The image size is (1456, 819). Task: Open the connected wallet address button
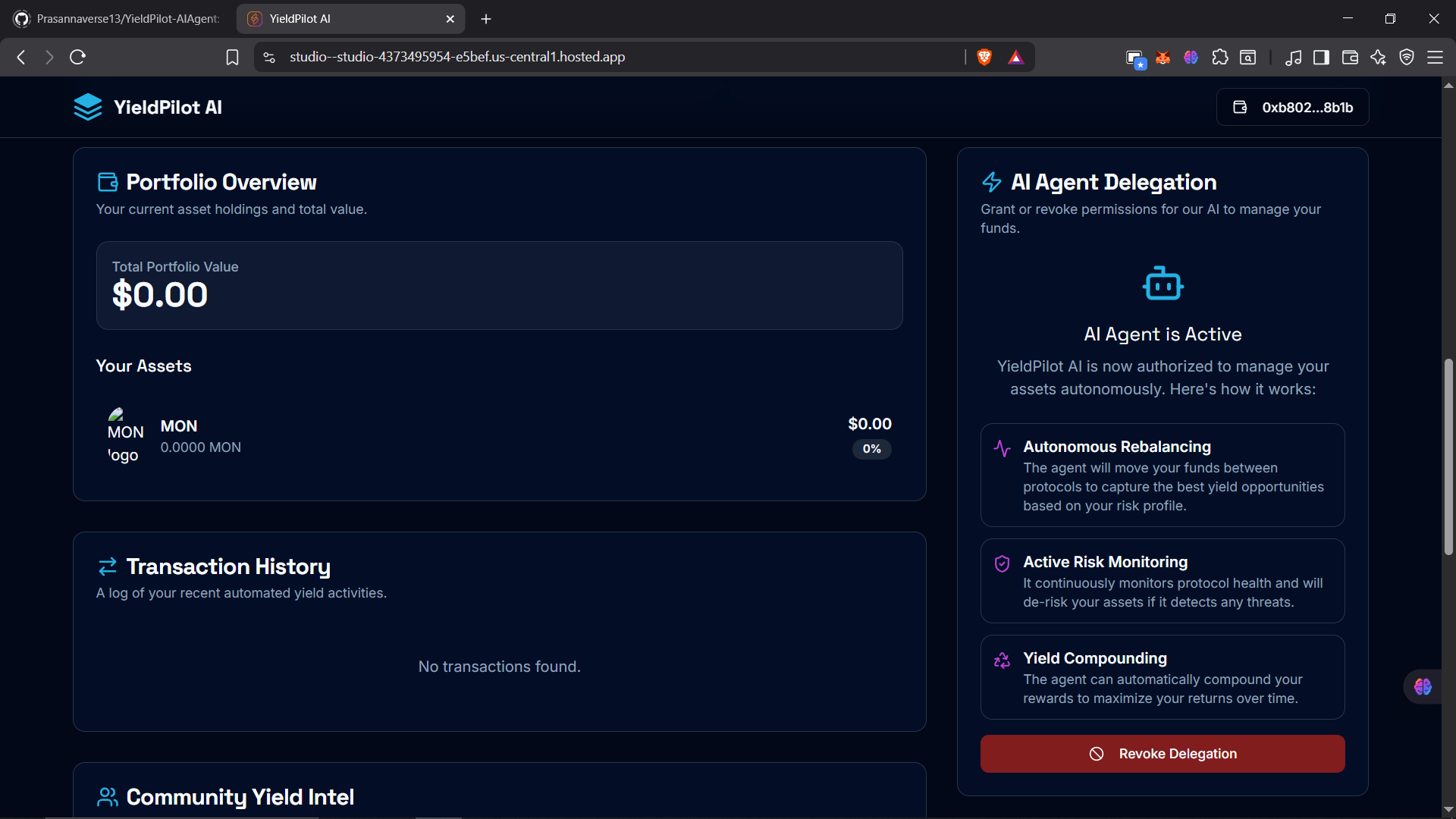pyautogui.click(x=1293, y=107)
